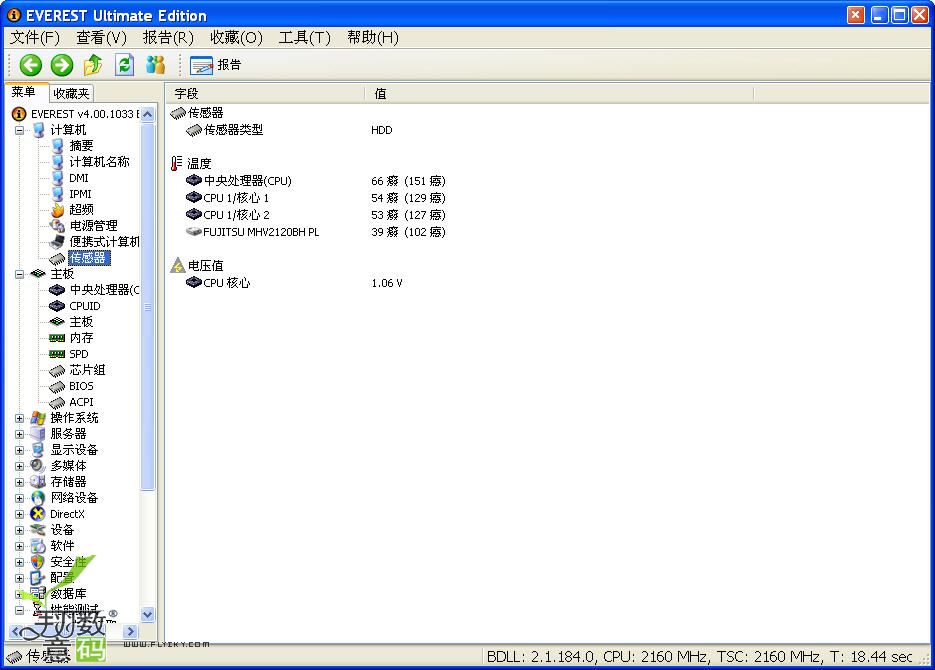The width and height of the screenshot is (935, 670).
Task: Click the 值 column header
Action: coord(559,94)
